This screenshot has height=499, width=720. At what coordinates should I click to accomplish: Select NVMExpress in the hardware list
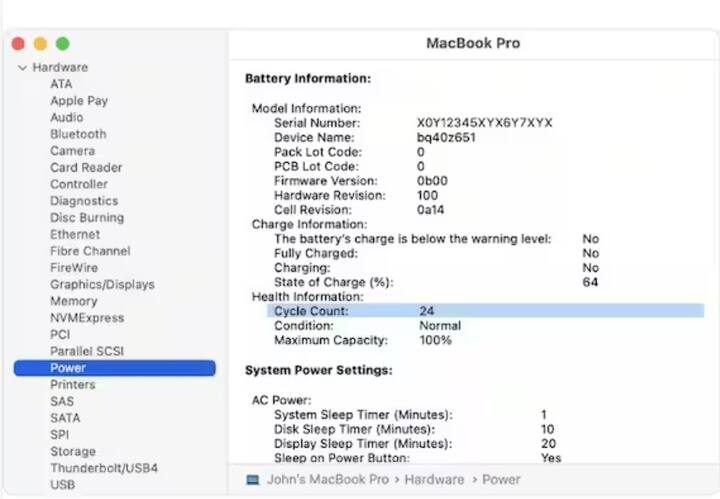[x=87, y=318]
